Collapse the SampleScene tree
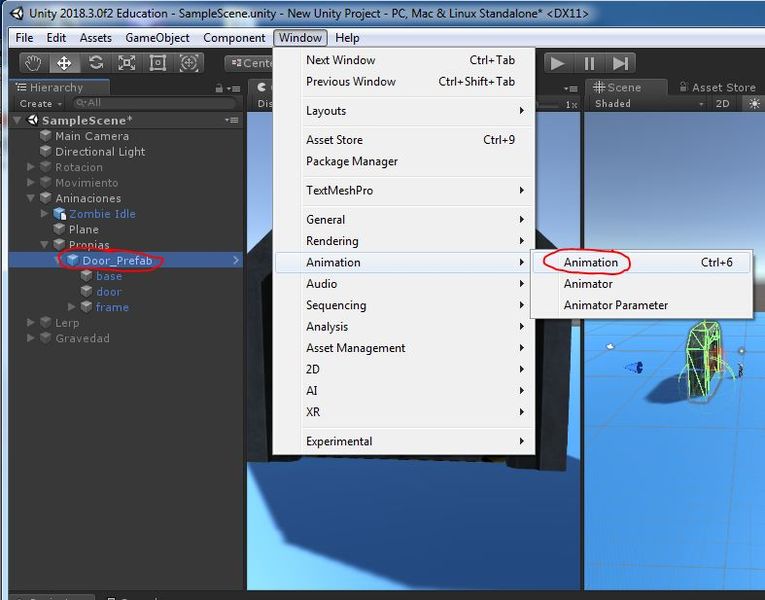The height and width of the screenshot is (600, 765). click(x=18, y=120)
